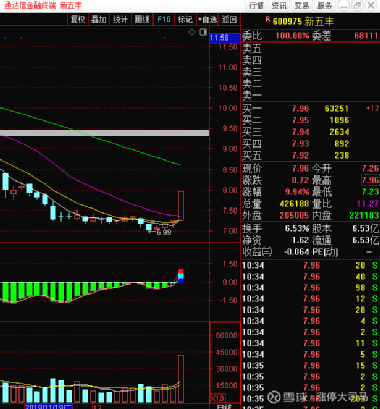Select the 画线 drawing tool
This screenshot has width=380, height=409.
point(142,19)
